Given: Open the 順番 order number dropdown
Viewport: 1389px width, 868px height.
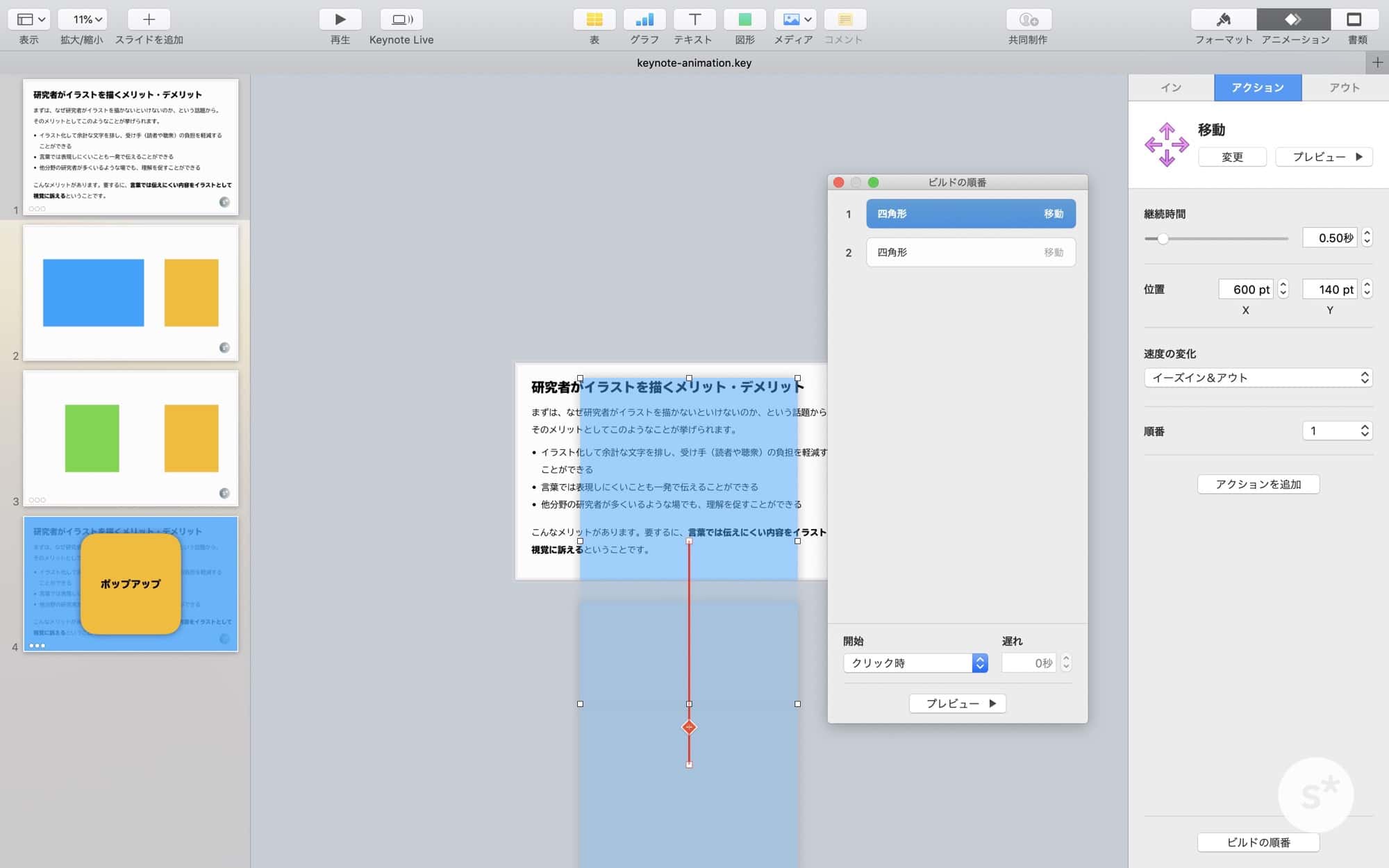Looking at the screenshot, I should (x=1338, y=431).
